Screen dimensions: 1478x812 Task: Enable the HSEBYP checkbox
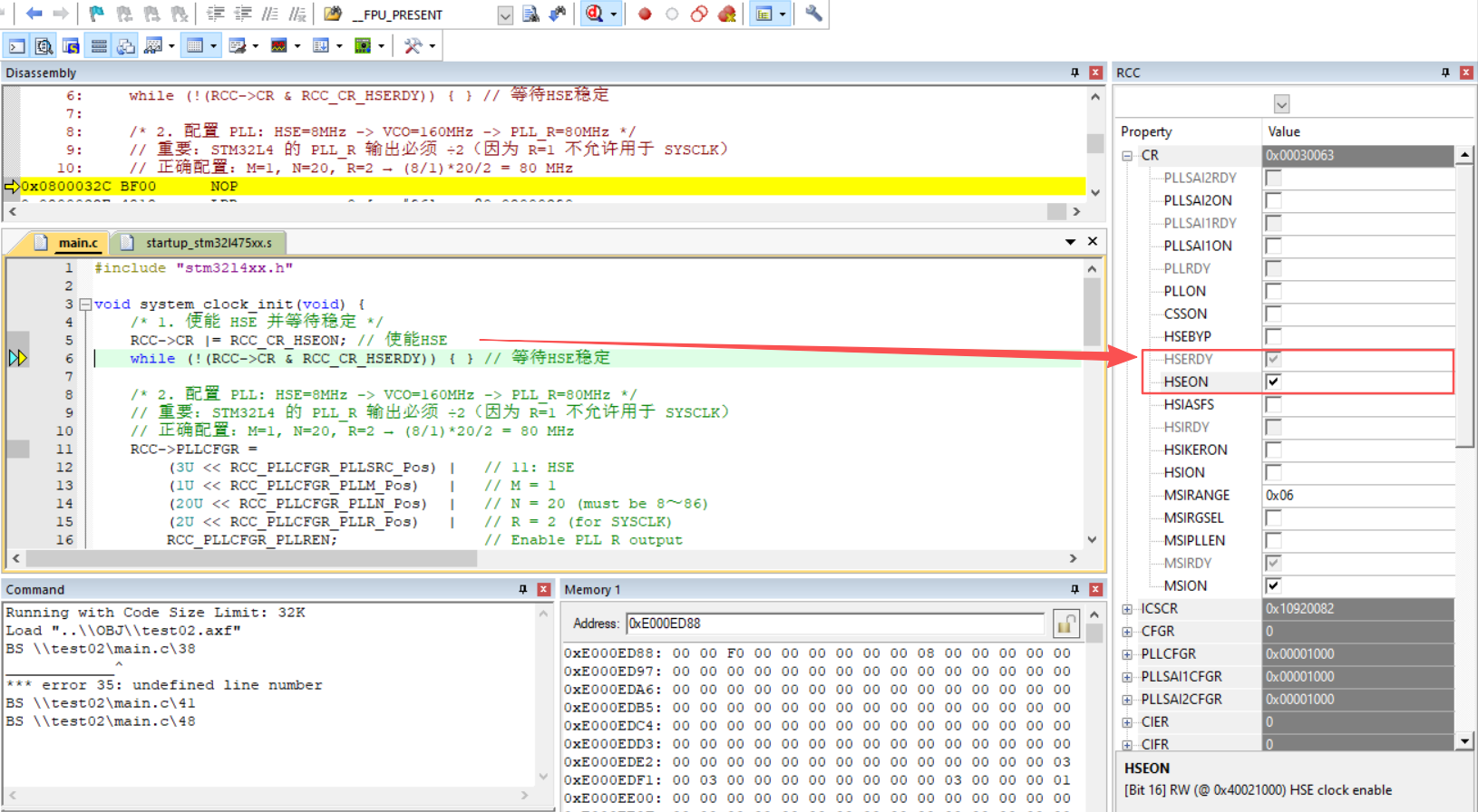pos(1273,336)
